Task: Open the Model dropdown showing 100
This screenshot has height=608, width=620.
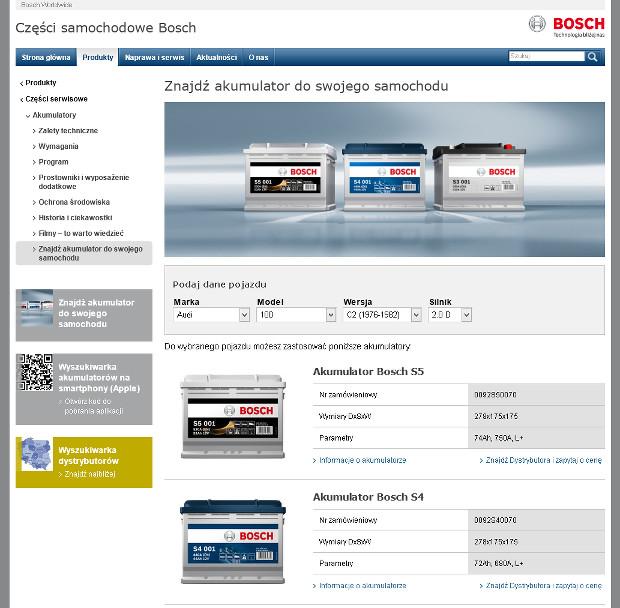Action: (296, 315)
